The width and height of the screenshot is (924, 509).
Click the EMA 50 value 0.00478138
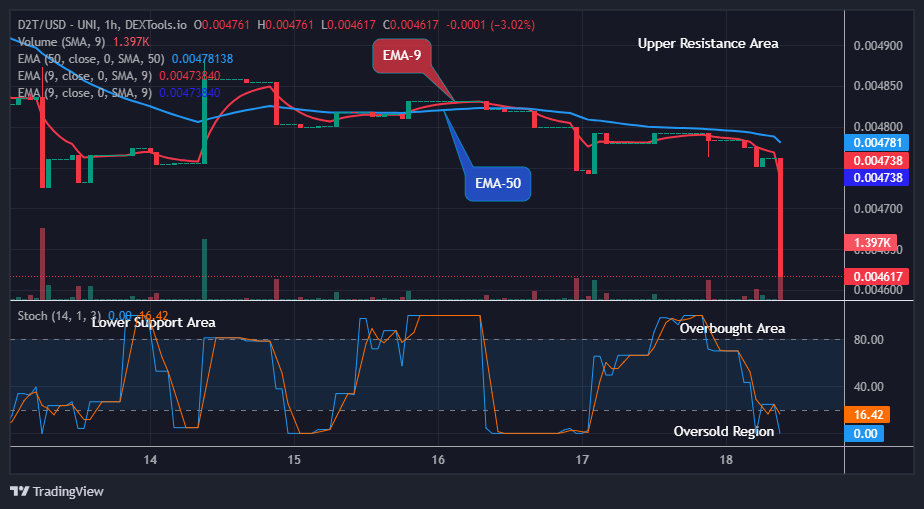pyautogui.click(x=202, y=59)
